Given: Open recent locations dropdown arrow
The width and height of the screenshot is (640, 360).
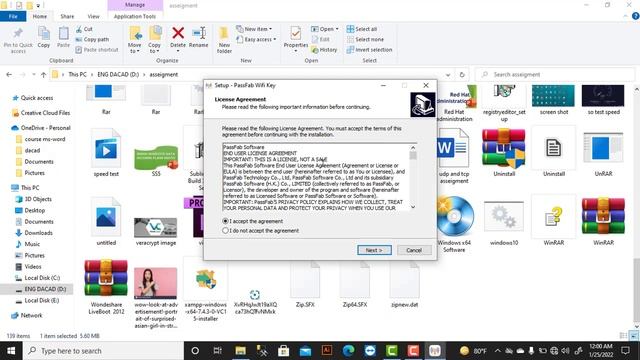Looking at the screenshot, I should pyautogui.click(x=33, y=75).
